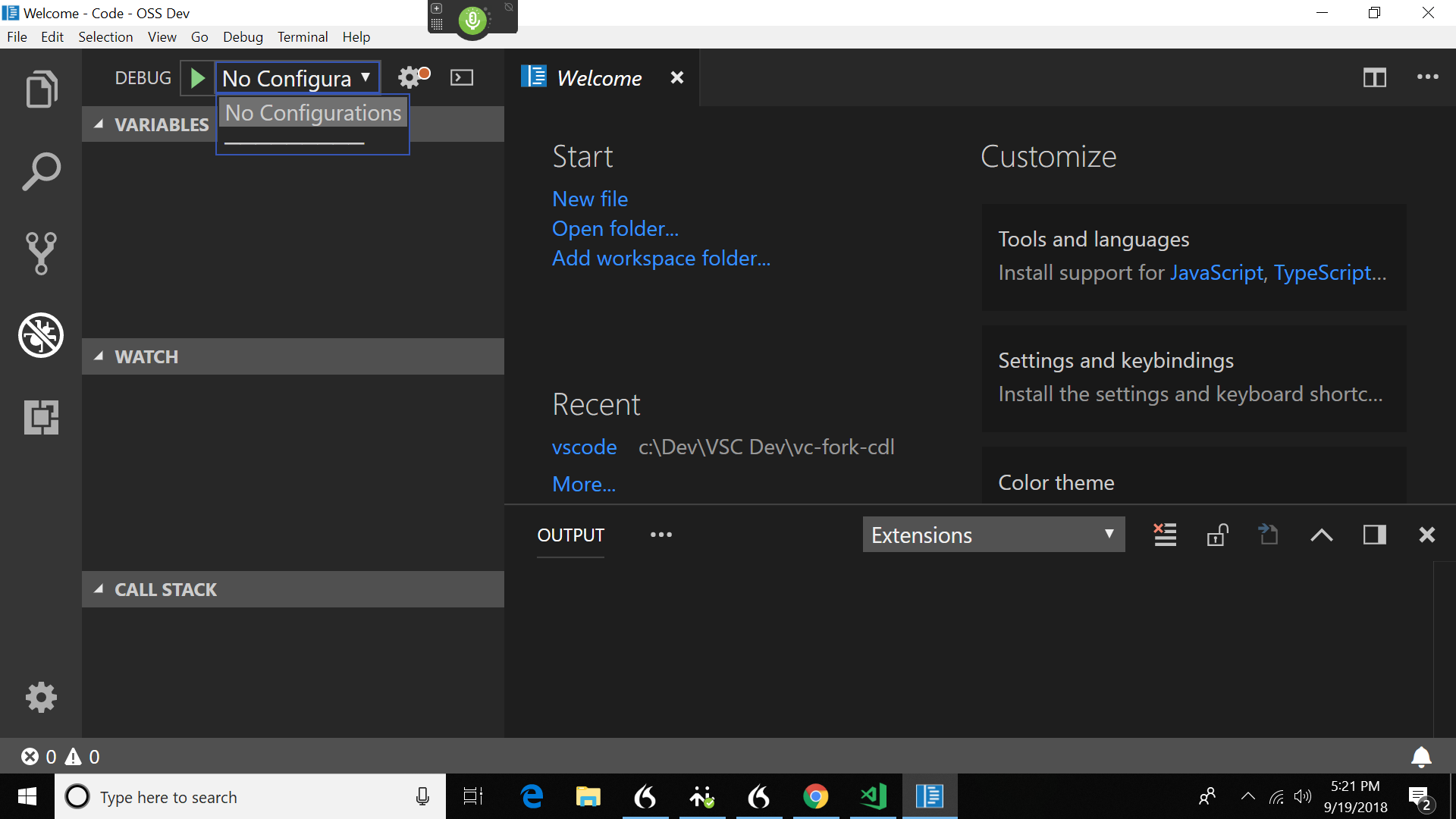Click the New file link

[590, 199]
